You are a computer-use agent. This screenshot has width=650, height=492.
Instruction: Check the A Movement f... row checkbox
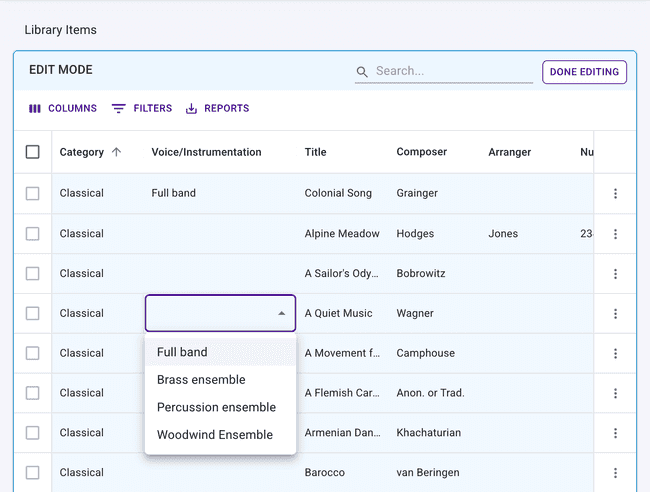pos(33,353)
